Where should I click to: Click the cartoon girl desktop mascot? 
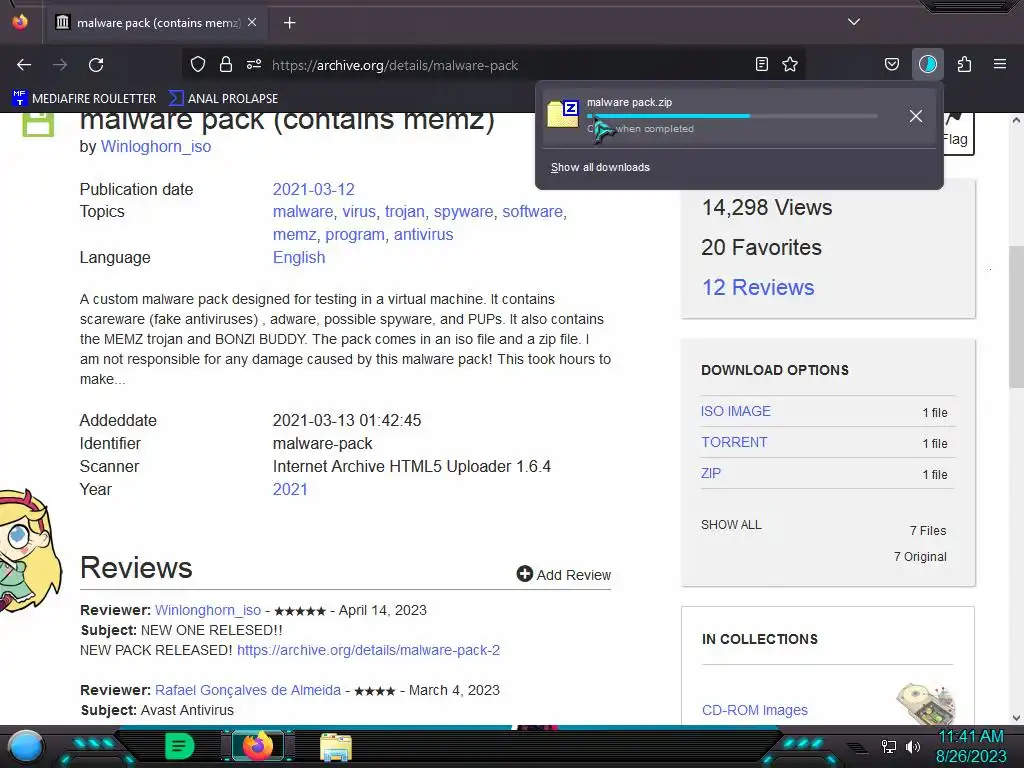point(29,552)
